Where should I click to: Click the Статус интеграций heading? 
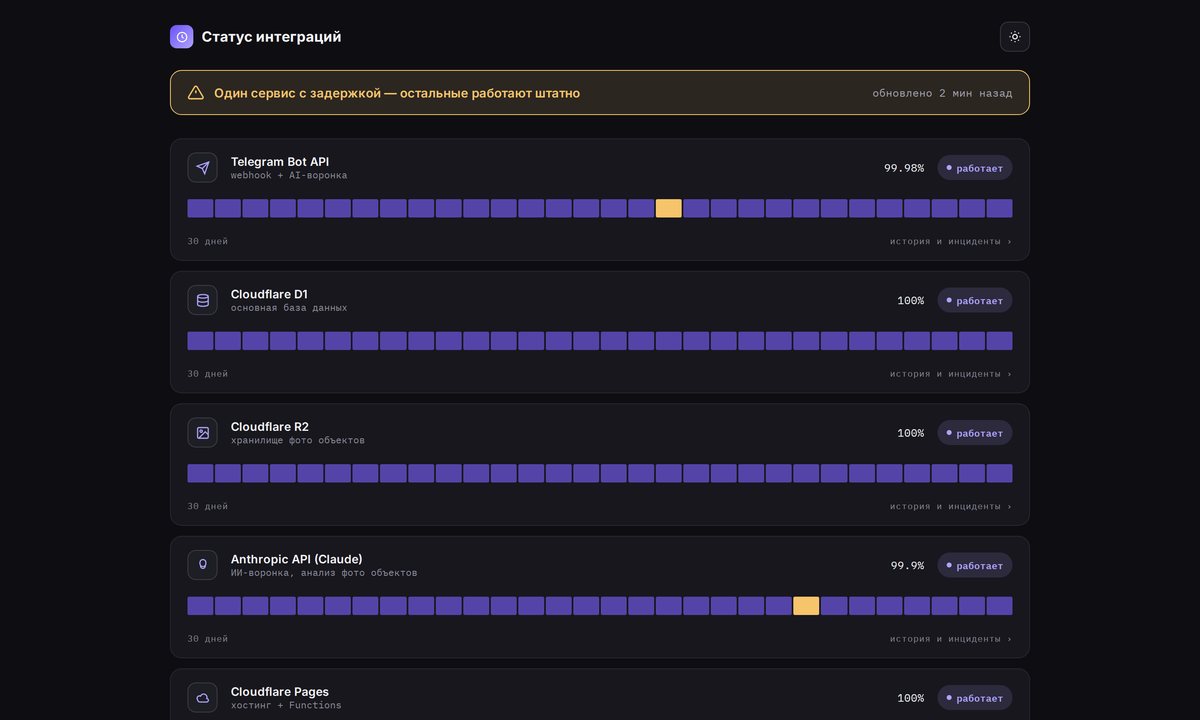click(271, 37)
